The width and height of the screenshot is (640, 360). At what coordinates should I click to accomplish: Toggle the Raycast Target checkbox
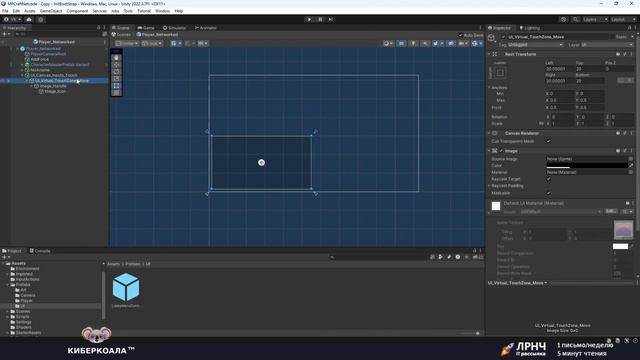[548, 179]
